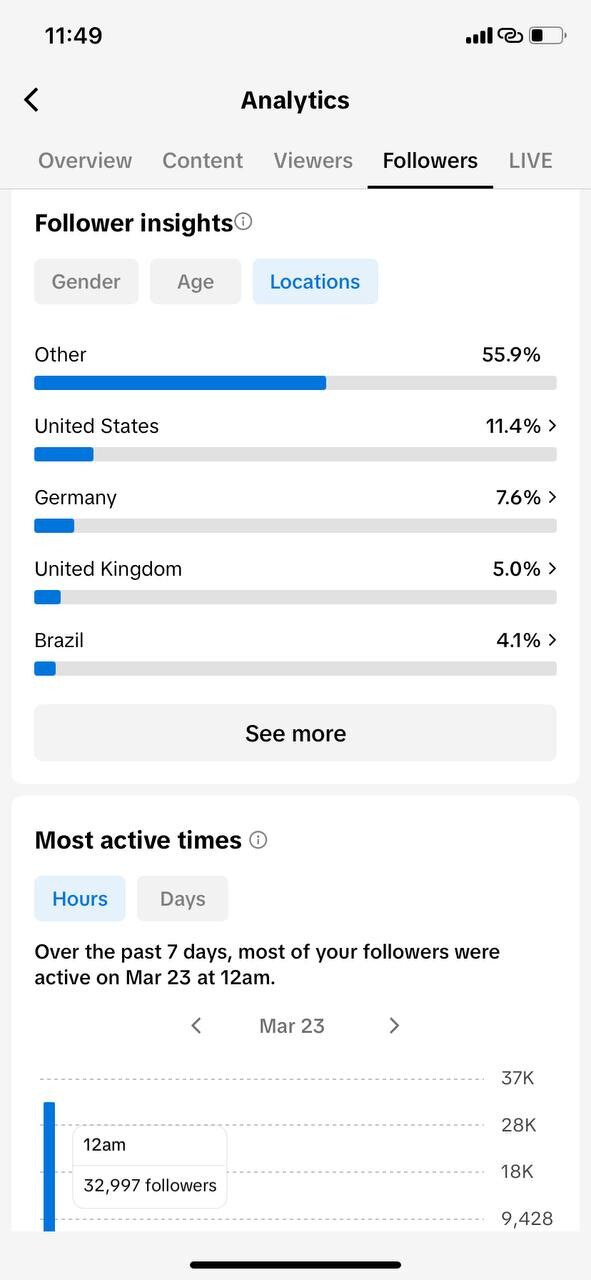591x1280 pixels.
Task: Tap the battery status icon
Action: [548, 36]
